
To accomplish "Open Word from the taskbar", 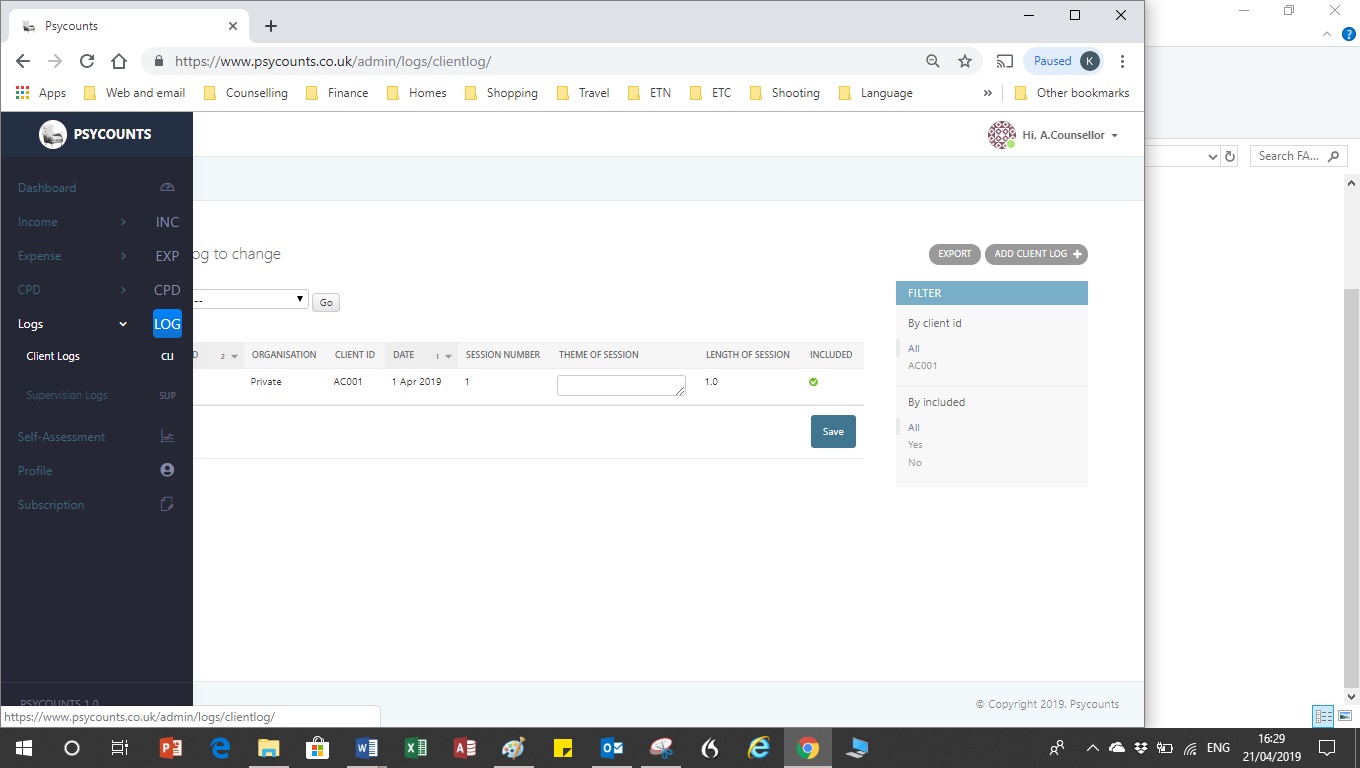I will 367,748.
